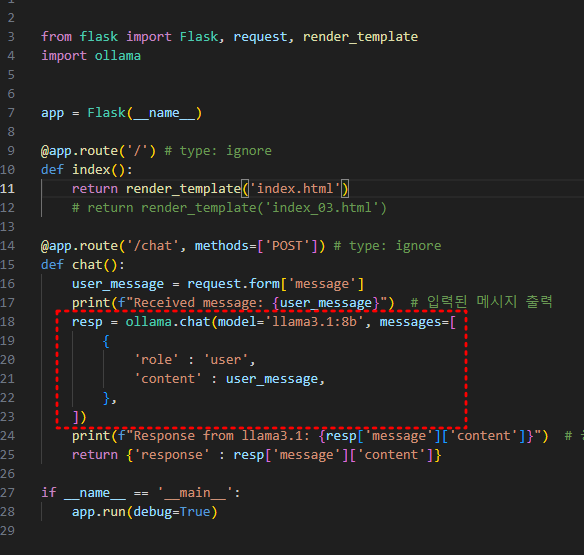This screenshot has height=555, width=584.
Task: Click the opening brace on line 19
Action: coord(106,340)
